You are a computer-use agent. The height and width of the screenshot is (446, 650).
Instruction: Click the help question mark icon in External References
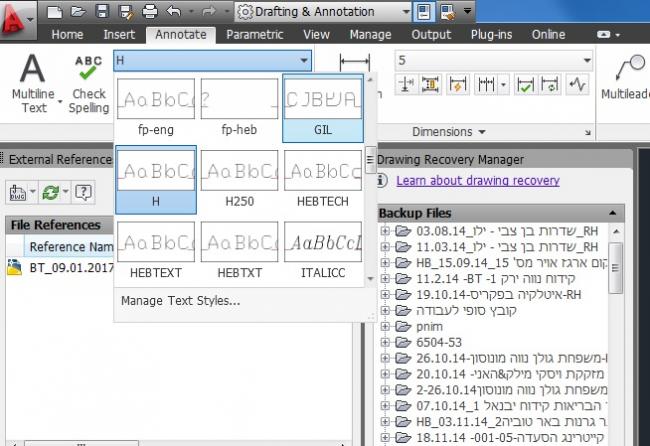(83, 192)
